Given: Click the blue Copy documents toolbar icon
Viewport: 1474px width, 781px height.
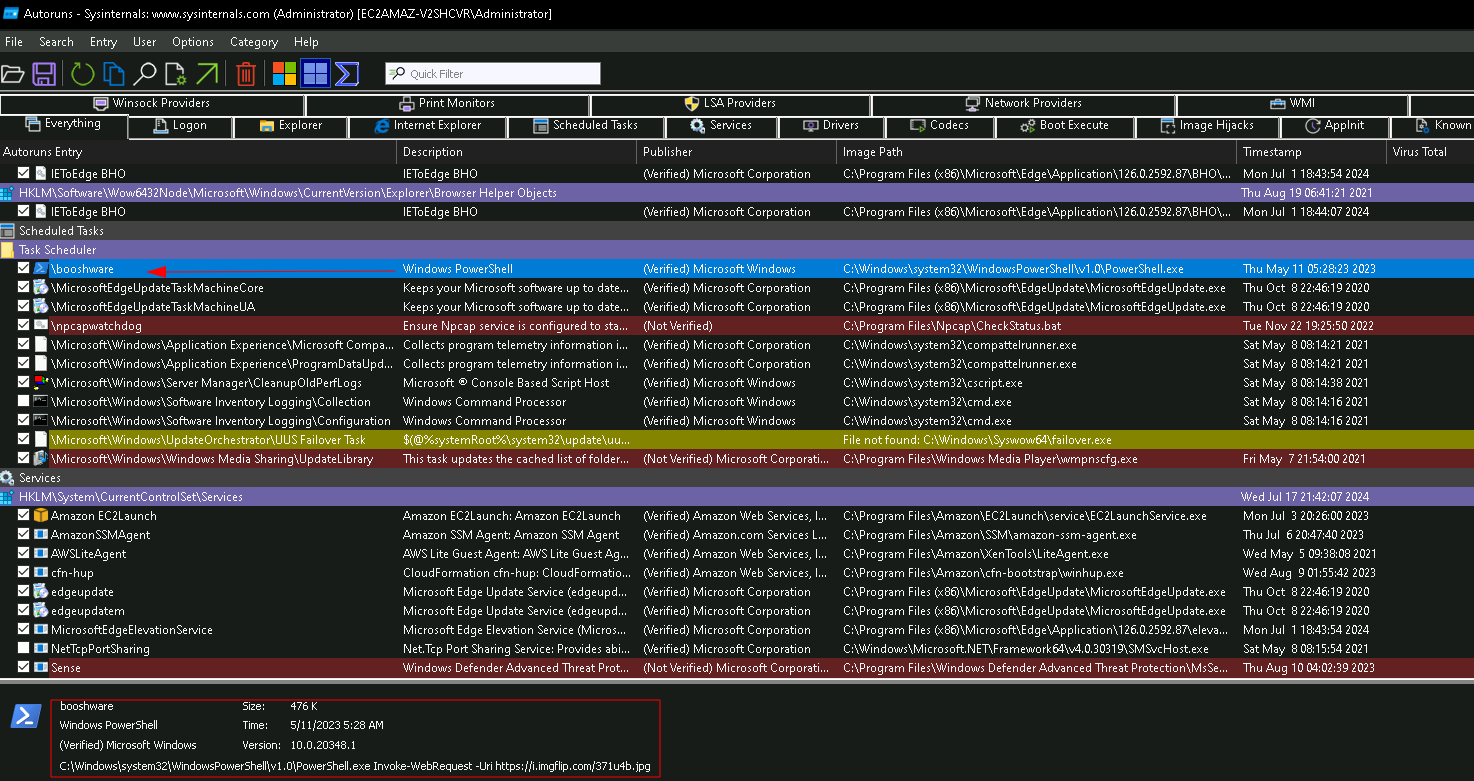Looking at the screenshot, I should 114,73.
